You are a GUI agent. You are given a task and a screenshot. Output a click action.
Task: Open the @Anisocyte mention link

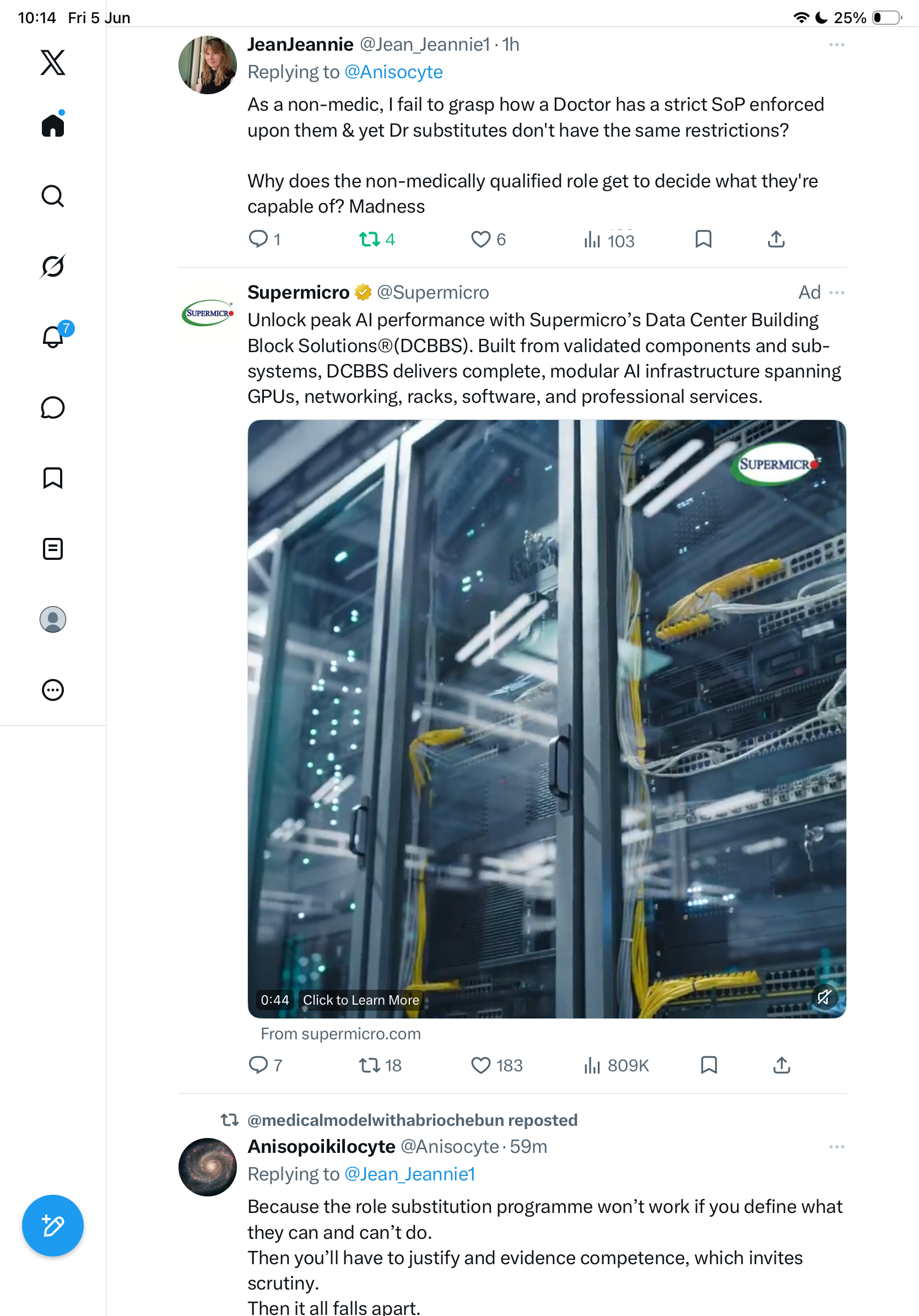coord(393,72)
